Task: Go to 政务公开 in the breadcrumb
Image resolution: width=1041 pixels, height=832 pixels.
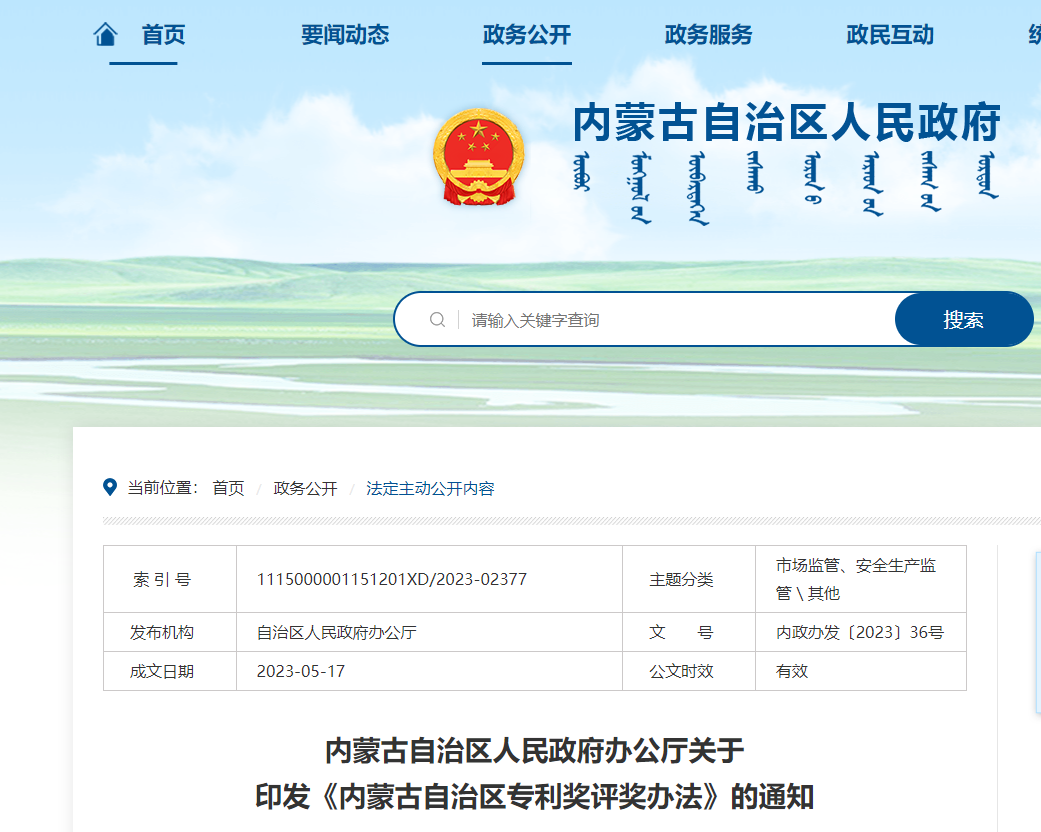Action: [x=305, y=489]
